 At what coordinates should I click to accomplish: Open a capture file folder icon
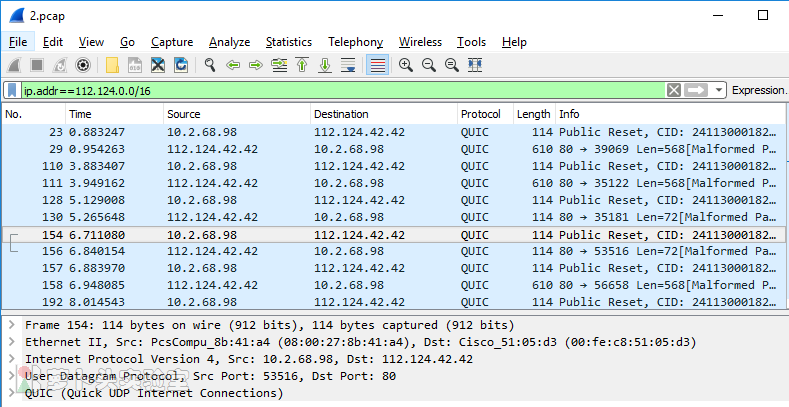[x=112, y=65]
